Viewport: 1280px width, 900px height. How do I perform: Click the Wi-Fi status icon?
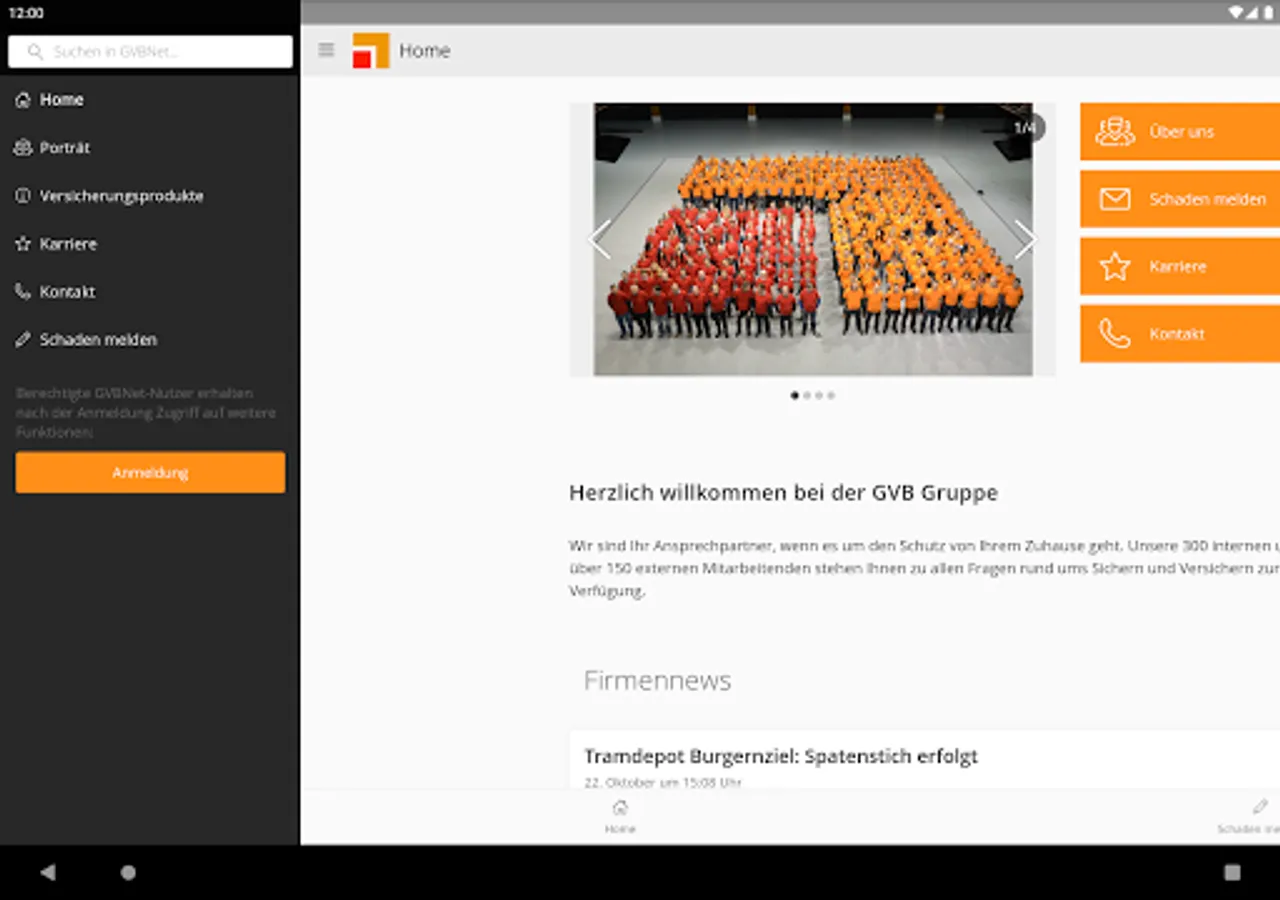click(1236, 13)
